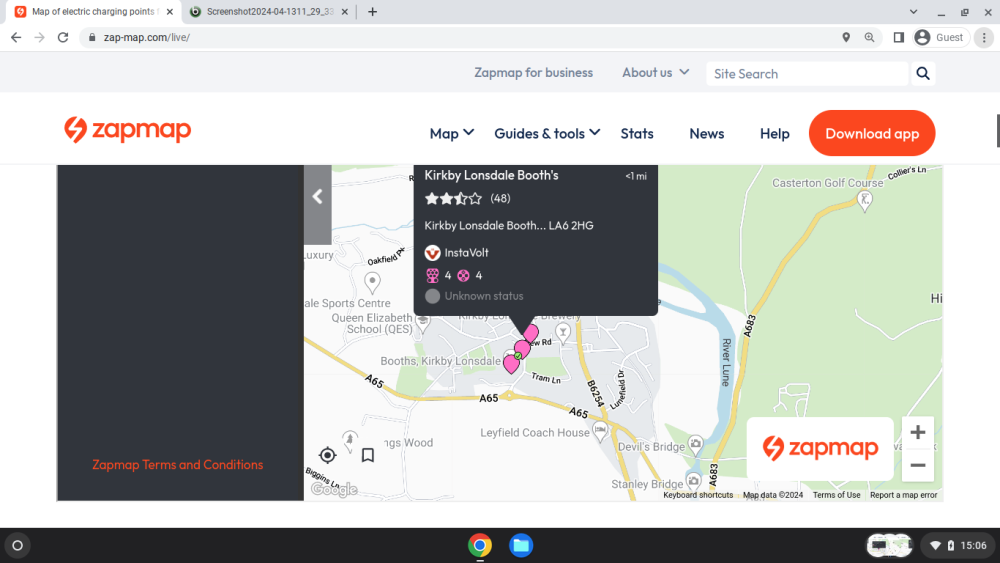Open Chrome from the shelf

(480, 546)
